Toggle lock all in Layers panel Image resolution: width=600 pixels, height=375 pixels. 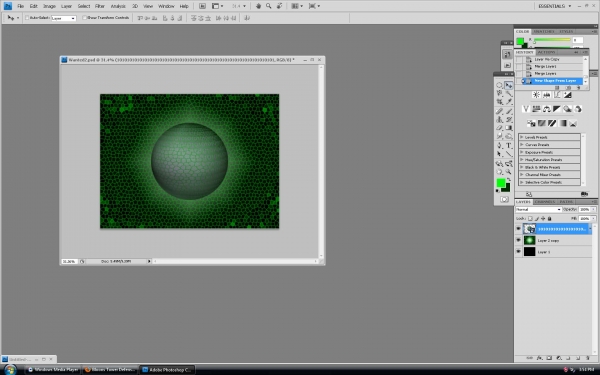point(549,218)
